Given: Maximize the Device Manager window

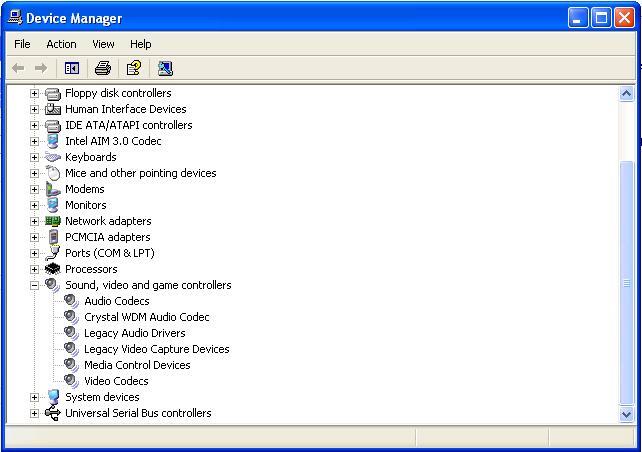Looking at the screenshot, I should 601,18.
